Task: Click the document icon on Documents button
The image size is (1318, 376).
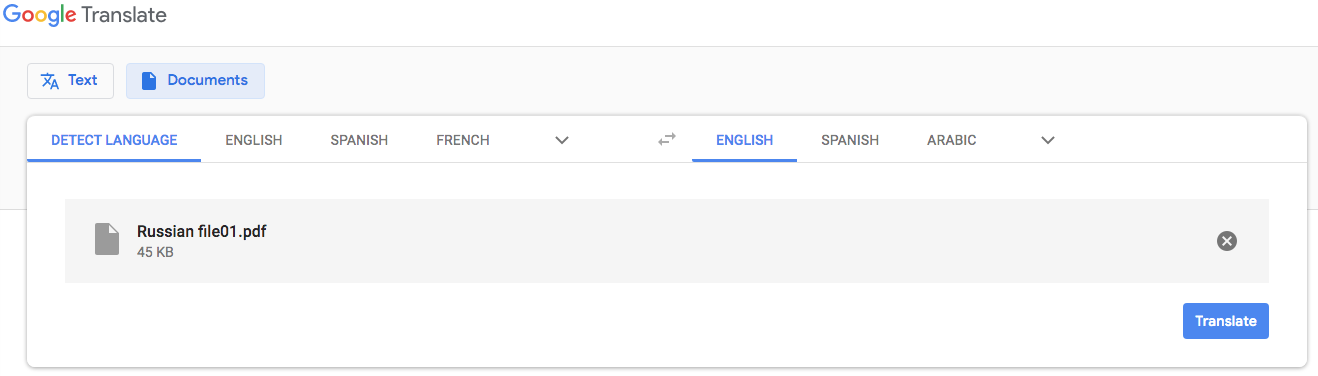Action: point(149,81)
